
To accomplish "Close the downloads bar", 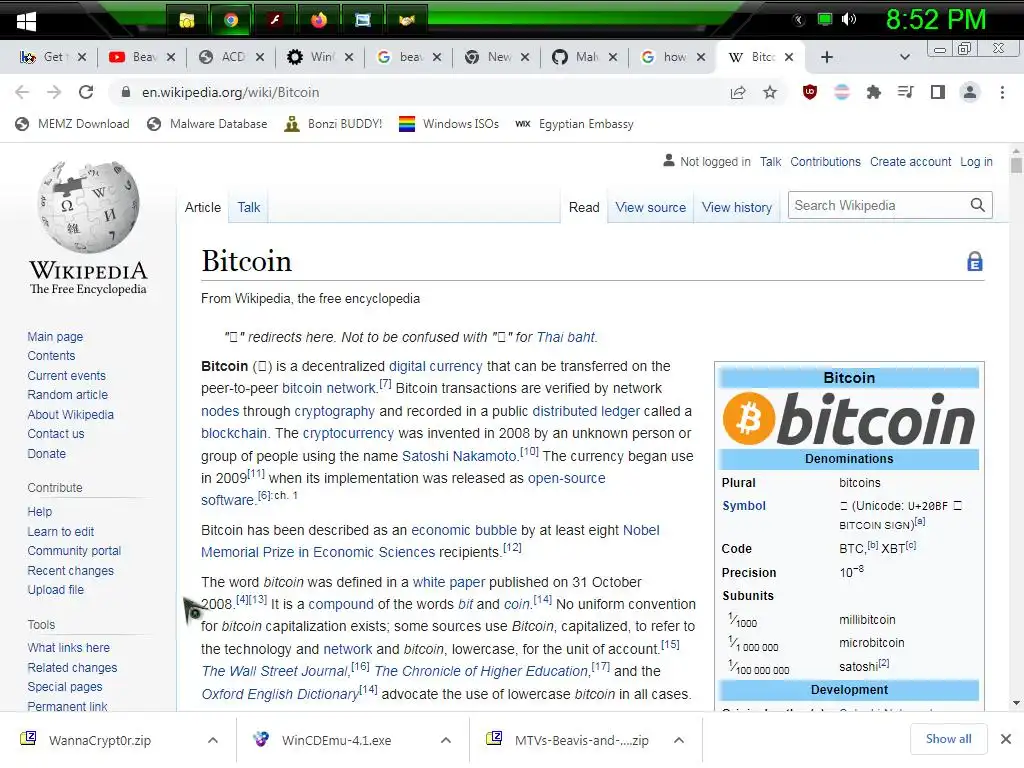I will click(1006, 739).
